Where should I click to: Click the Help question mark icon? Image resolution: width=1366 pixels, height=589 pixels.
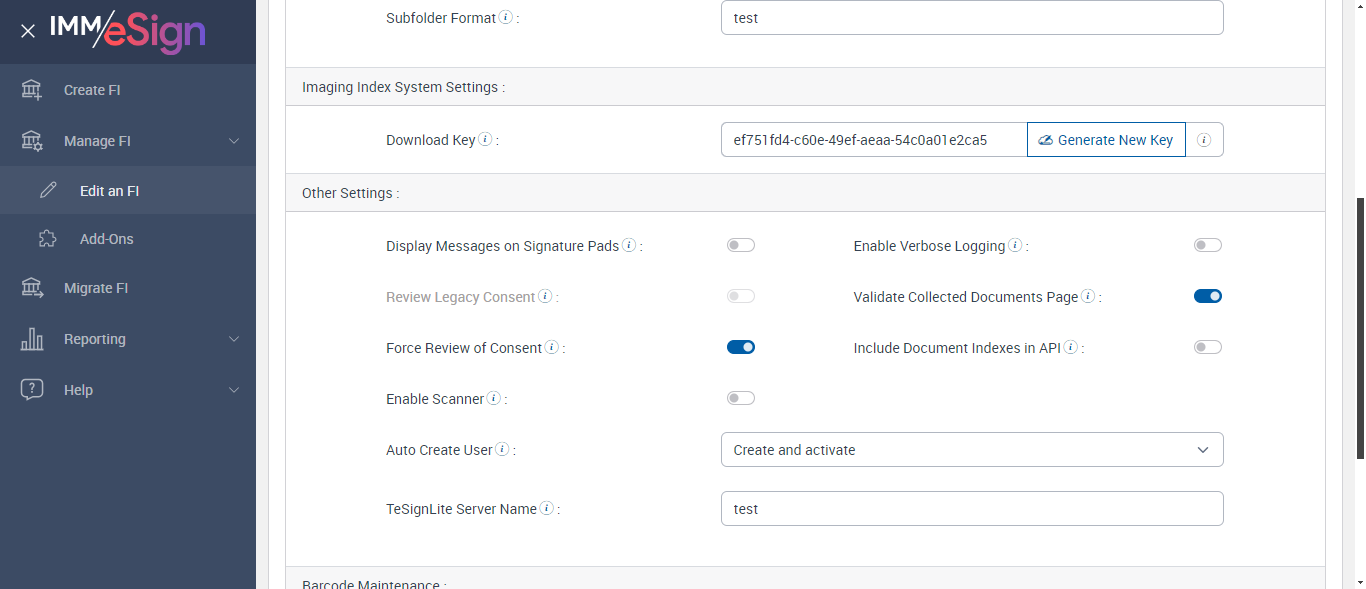click(32, 390)
